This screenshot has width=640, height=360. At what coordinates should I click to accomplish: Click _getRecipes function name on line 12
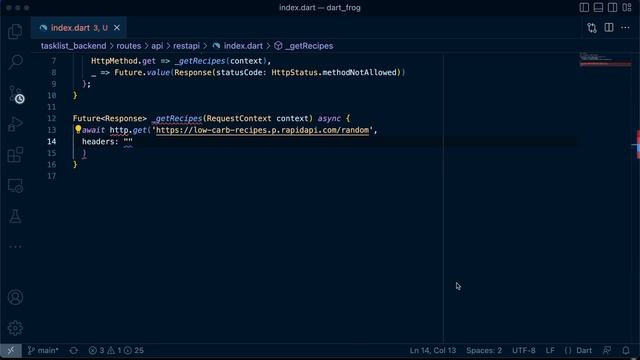click(177, 118)
